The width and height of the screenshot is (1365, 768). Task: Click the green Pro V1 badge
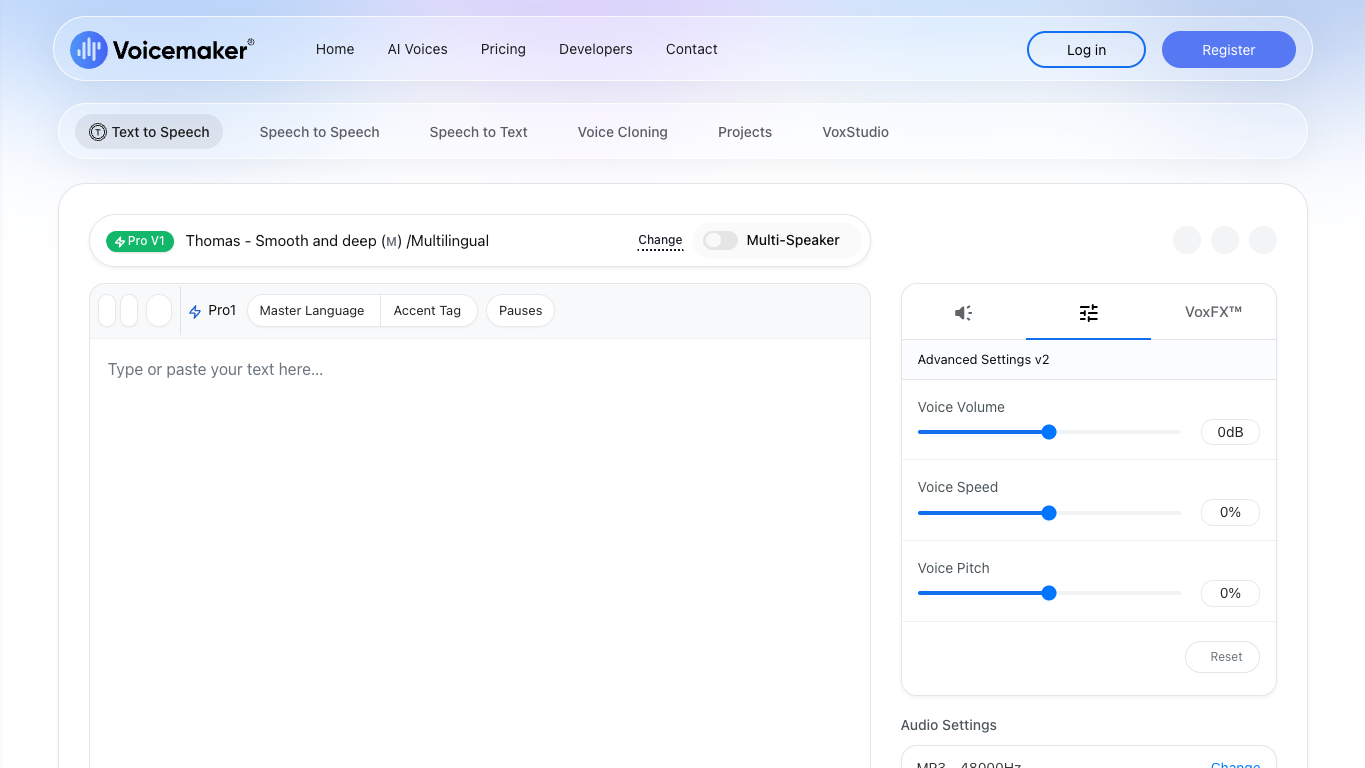coord(140,241)
